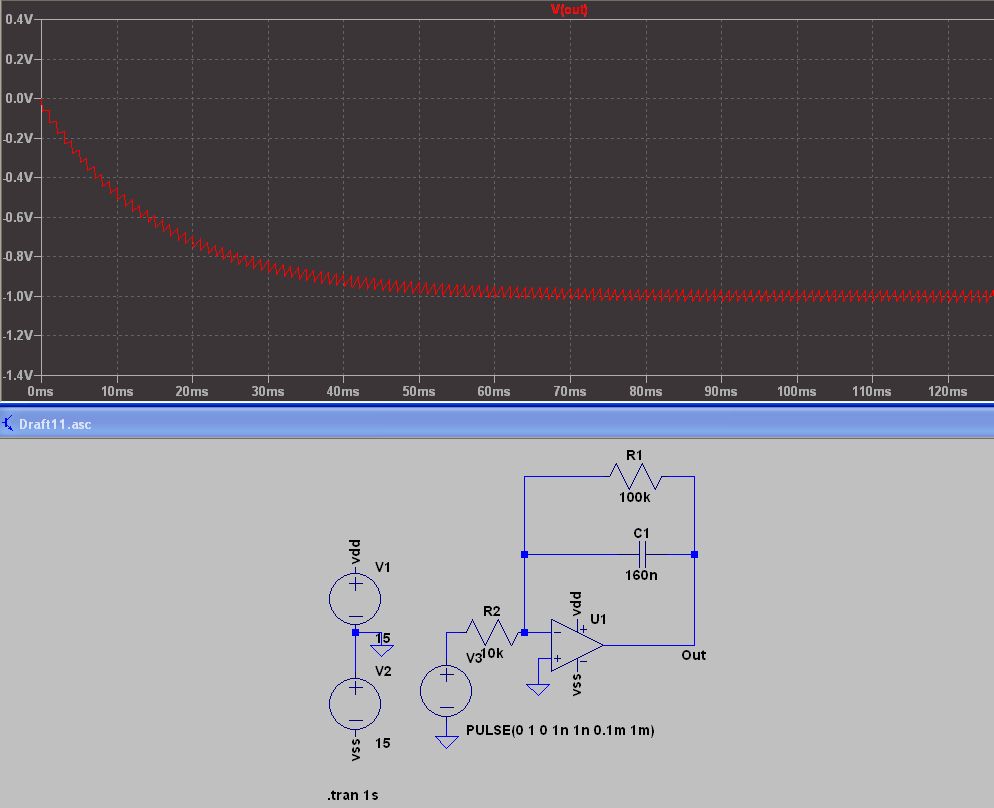Click the C1 160n value text
The height and width of the screenshot is (808, 994).
click(641, 575)
